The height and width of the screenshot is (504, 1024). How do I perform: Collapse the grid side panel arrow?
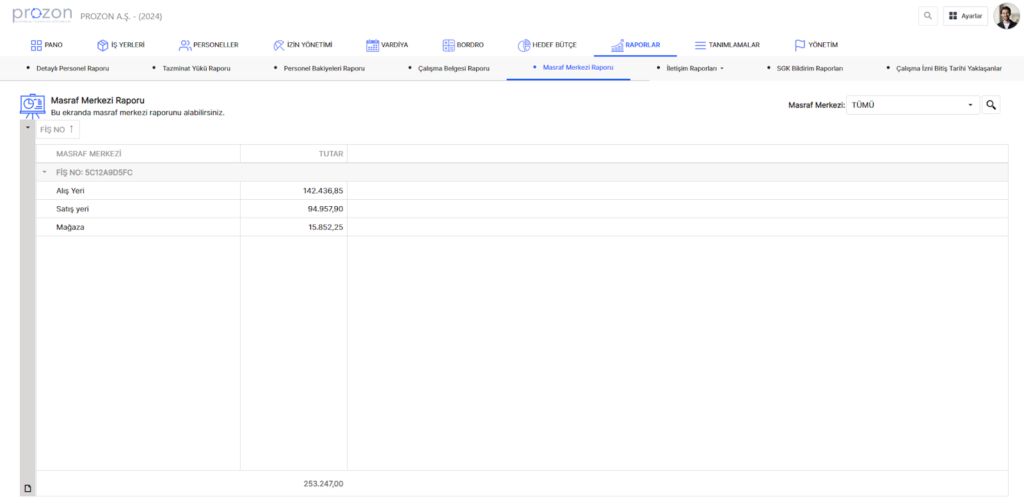click(27, 128)
